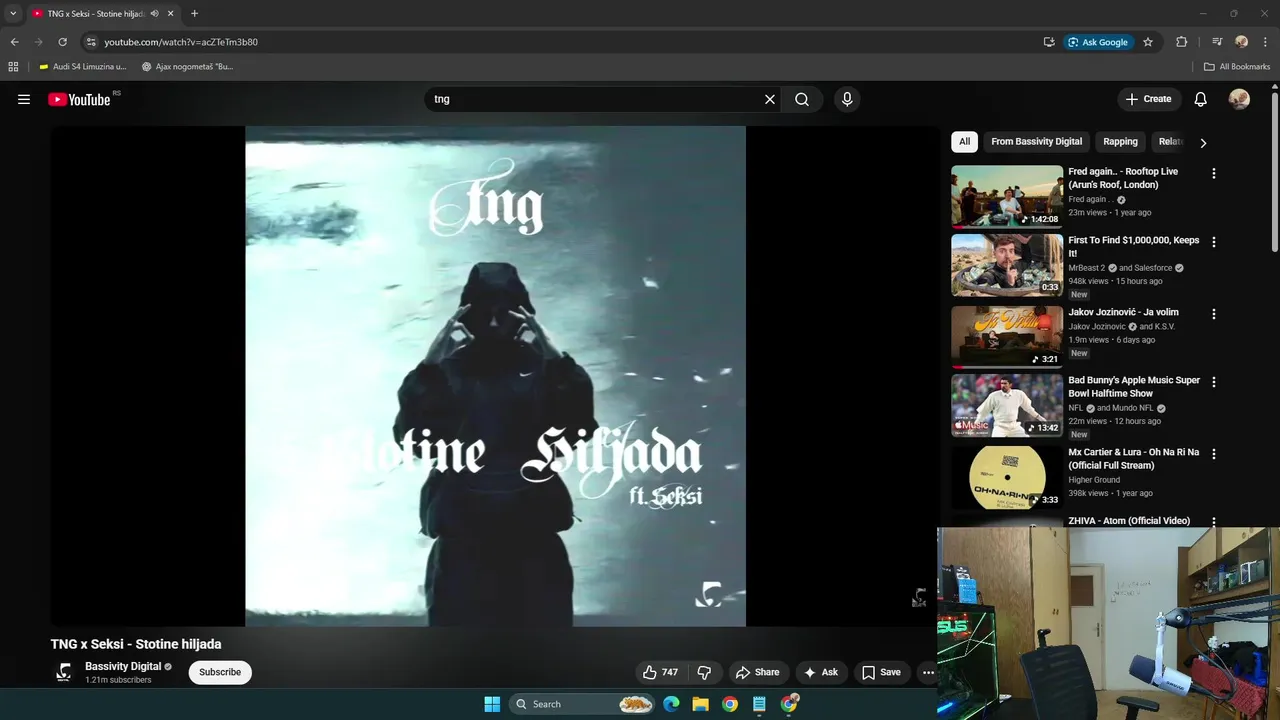Image resolution: width=1280 pixels, height=720 pixels.
Task: Click the Create button
Action: pos(1148,99)
